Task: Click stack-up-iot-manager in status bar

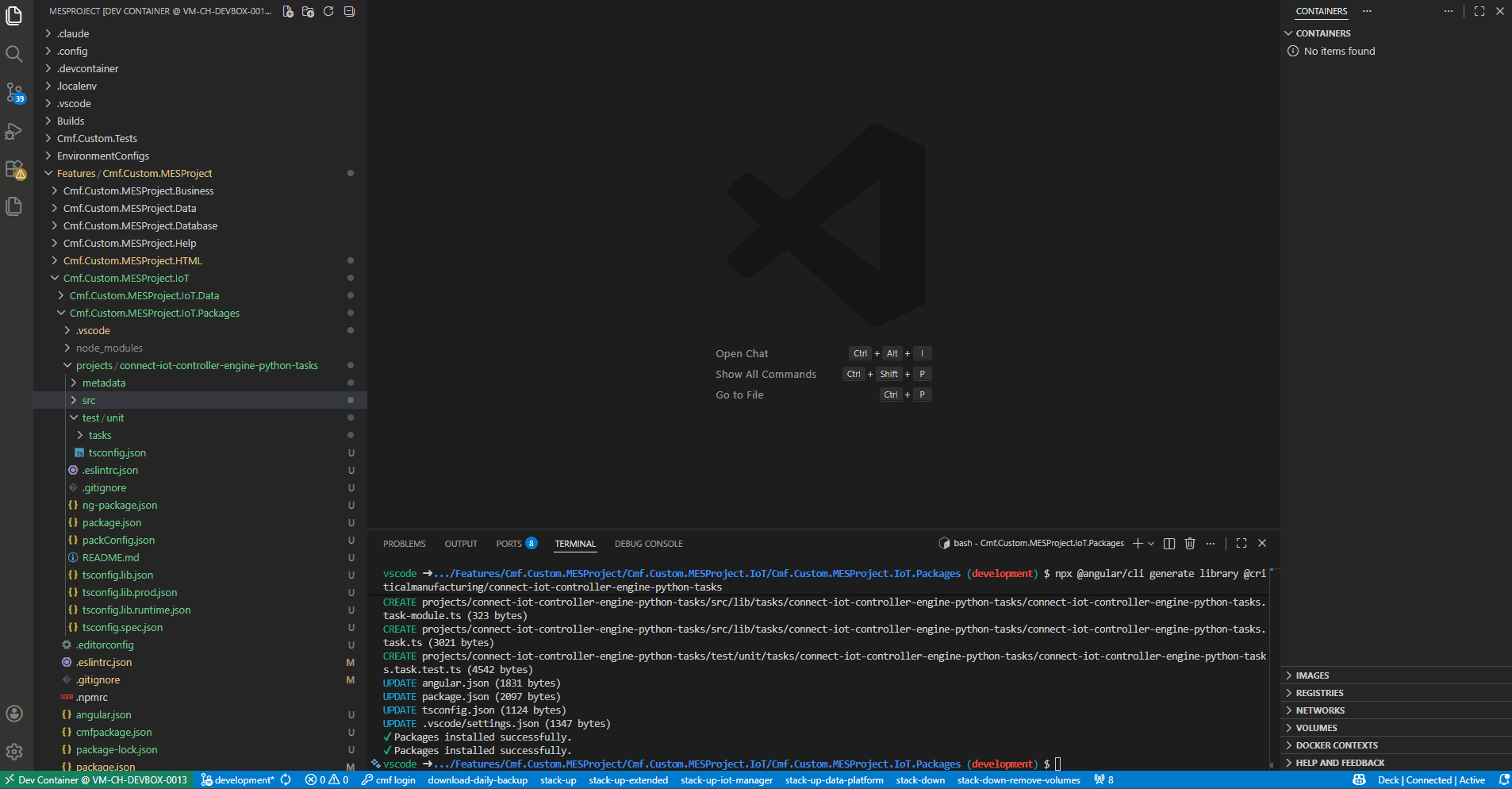Action: coord(726,780)
